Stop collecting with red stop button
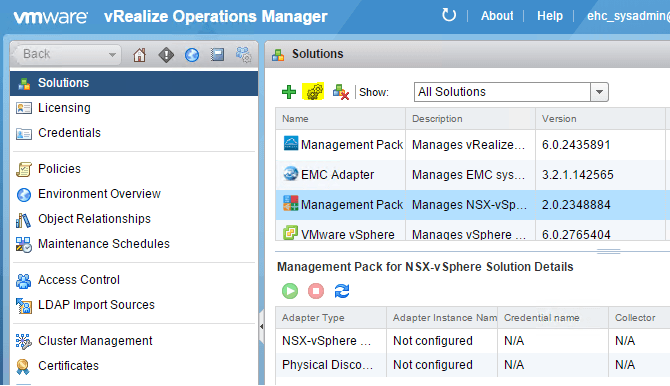Image resolution: width=670 pixels, height=386 pixels. point(316,291)
